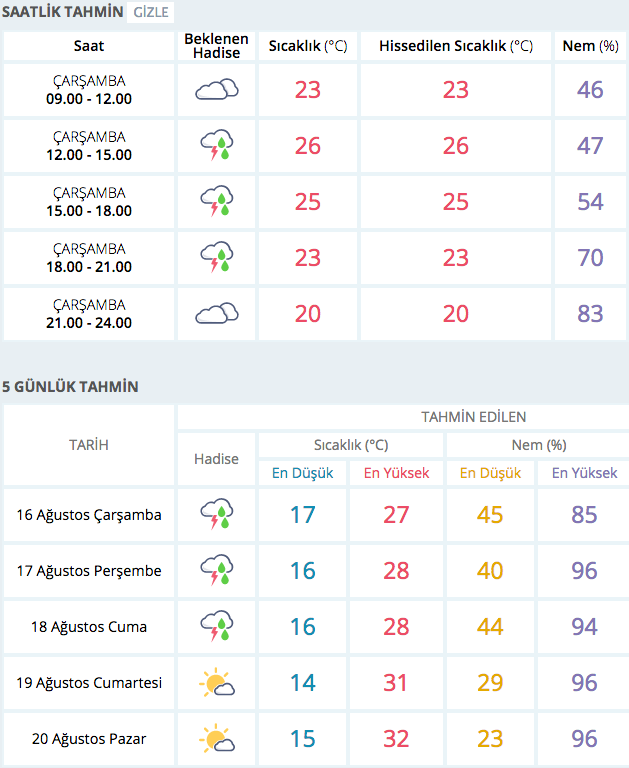Click the red En Yüksek temperature header

coord(396,473)
